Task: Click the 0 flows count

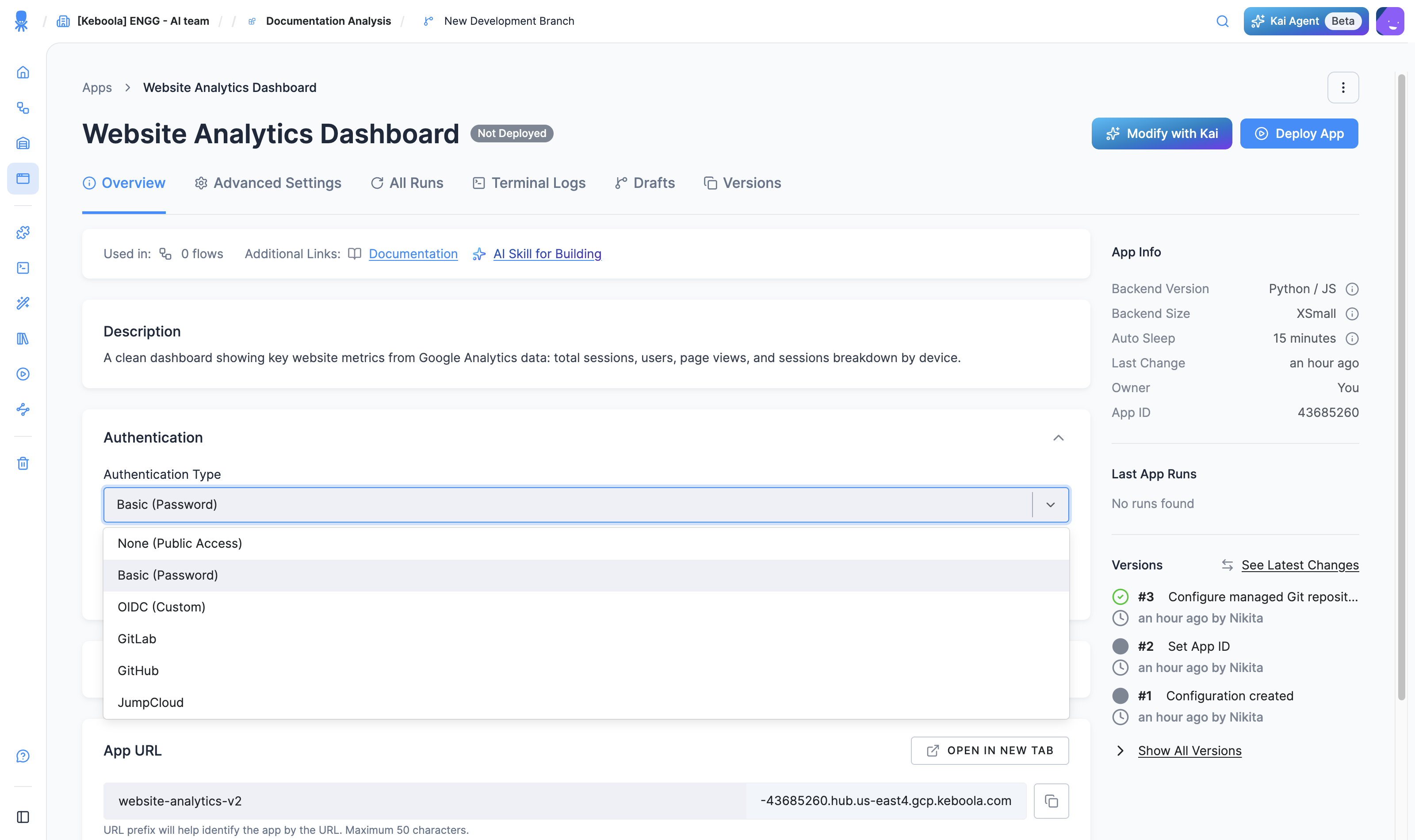Action: point(202,254)
